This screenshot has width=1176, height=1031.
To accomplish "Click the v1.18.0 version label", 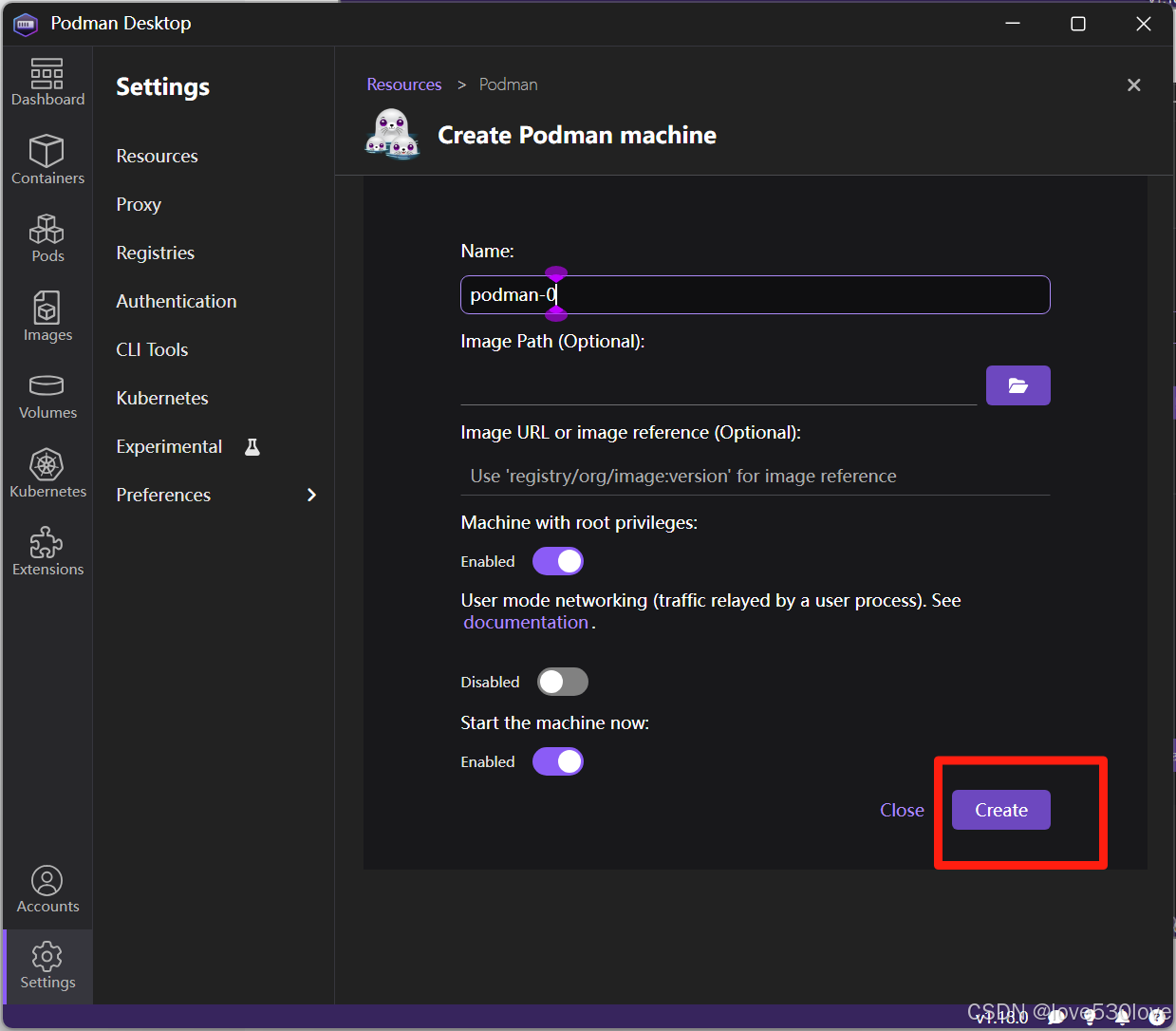I will (x=1002, y=1017).
